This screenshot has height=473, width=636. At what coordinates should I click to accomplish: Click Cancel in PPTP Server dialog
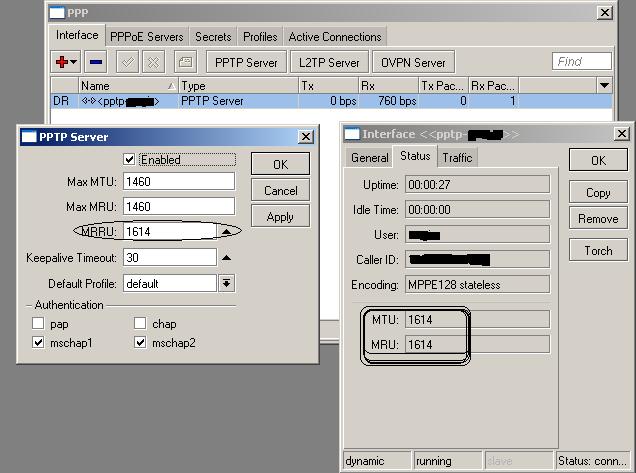280,190
